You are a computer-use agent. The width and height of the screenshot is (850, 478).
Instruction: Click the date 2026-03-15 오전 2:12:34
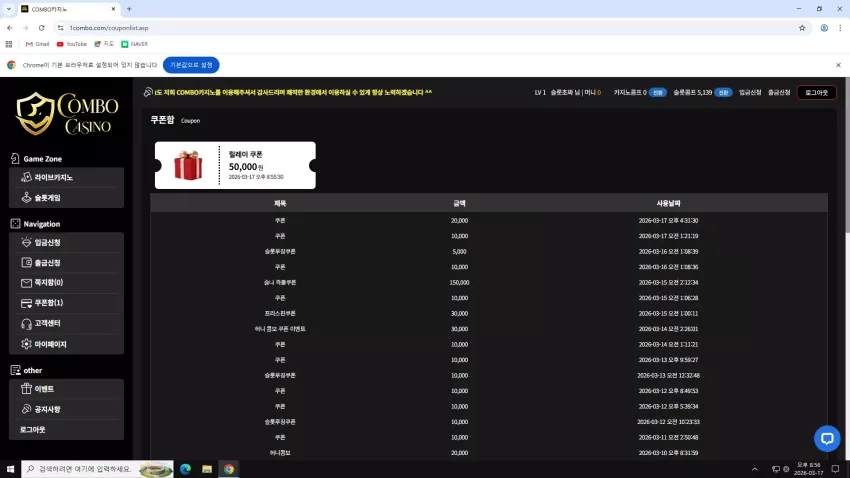coord(668,283)
